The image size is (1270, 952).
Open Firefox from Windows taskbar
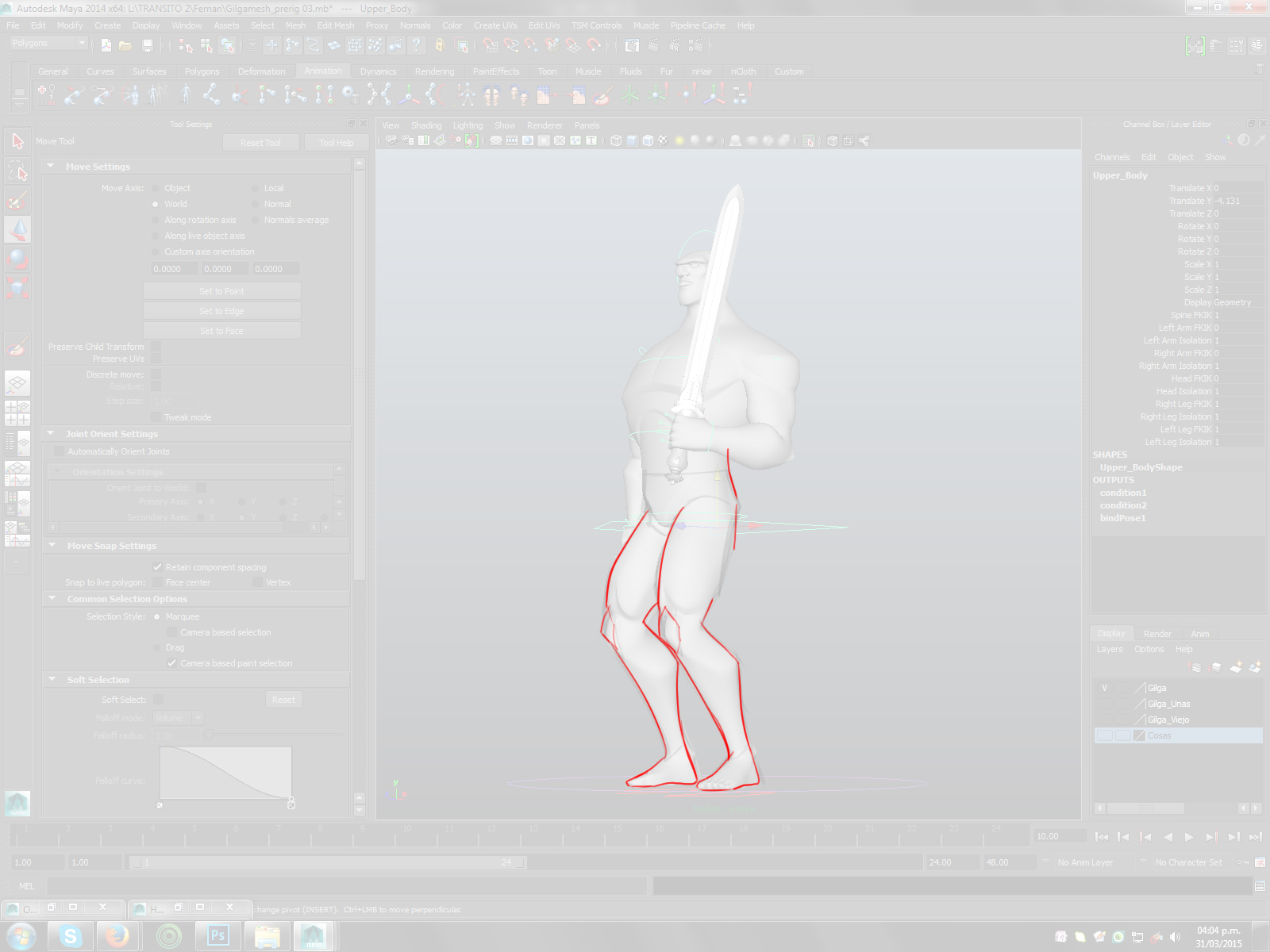coord(118,936)
